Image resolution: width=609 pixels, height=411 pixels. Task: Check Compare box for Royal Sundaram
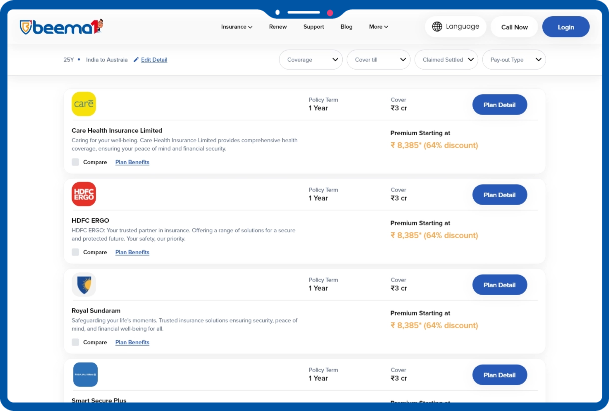[76, 342]
